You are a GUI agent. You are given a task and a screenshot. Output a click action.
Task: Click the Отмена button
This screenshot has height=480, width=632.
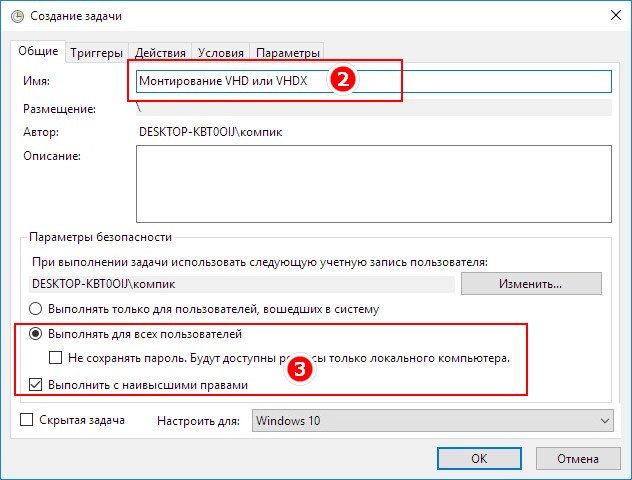pyautogui.click(x=578, y=459)
